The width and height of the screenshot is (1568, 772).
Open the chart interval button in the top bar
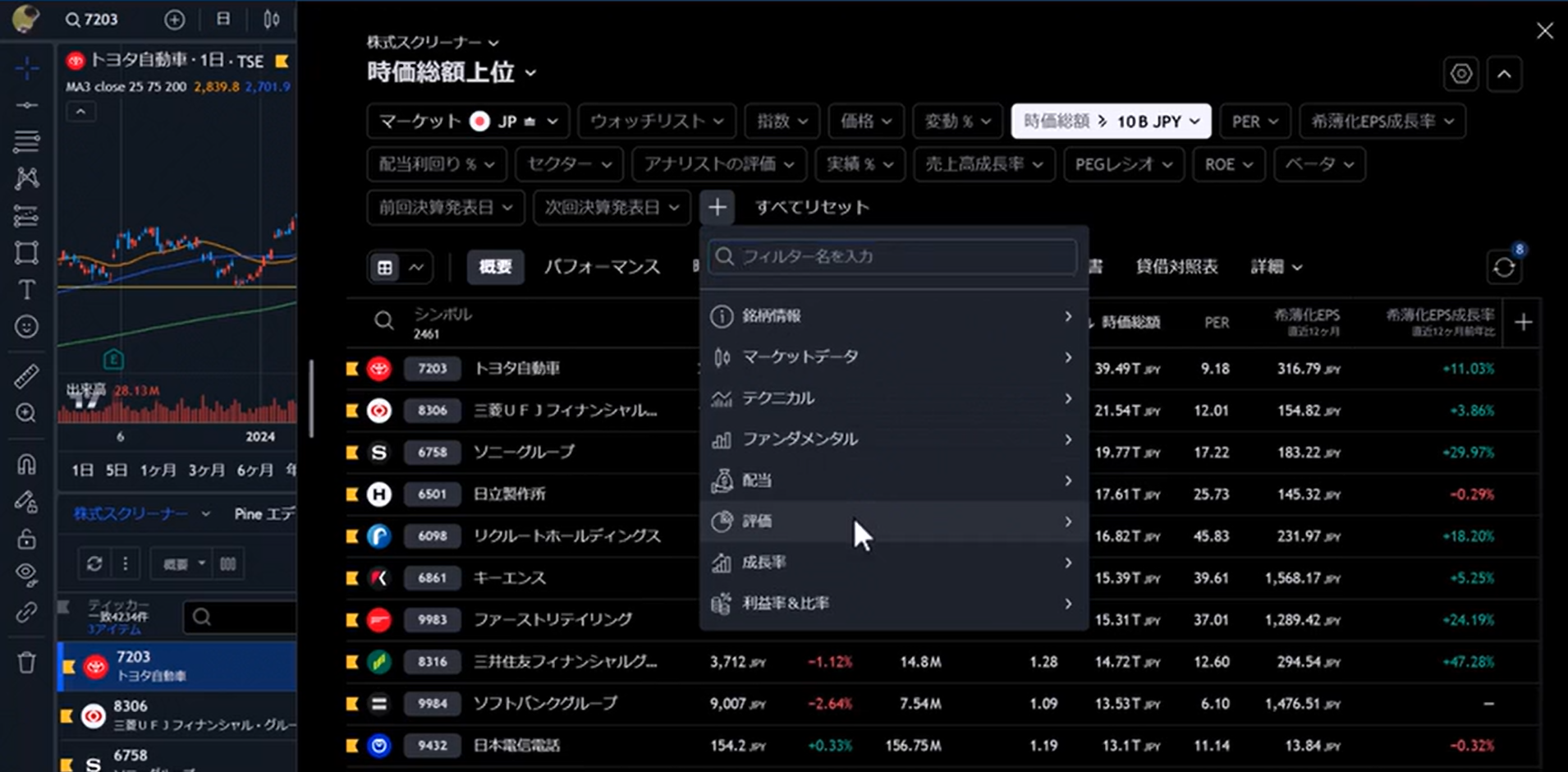(x=223, y=19)
